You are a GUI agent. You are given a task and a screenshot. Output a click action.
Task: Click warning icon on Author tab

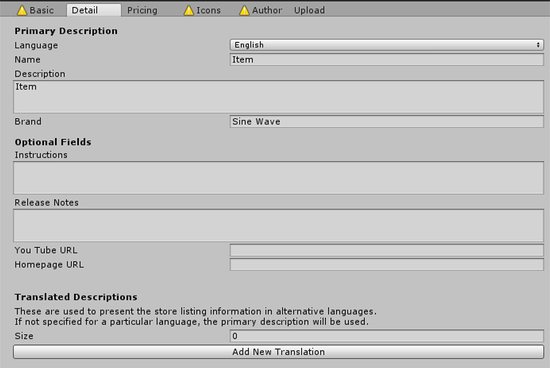pos(244,10)
